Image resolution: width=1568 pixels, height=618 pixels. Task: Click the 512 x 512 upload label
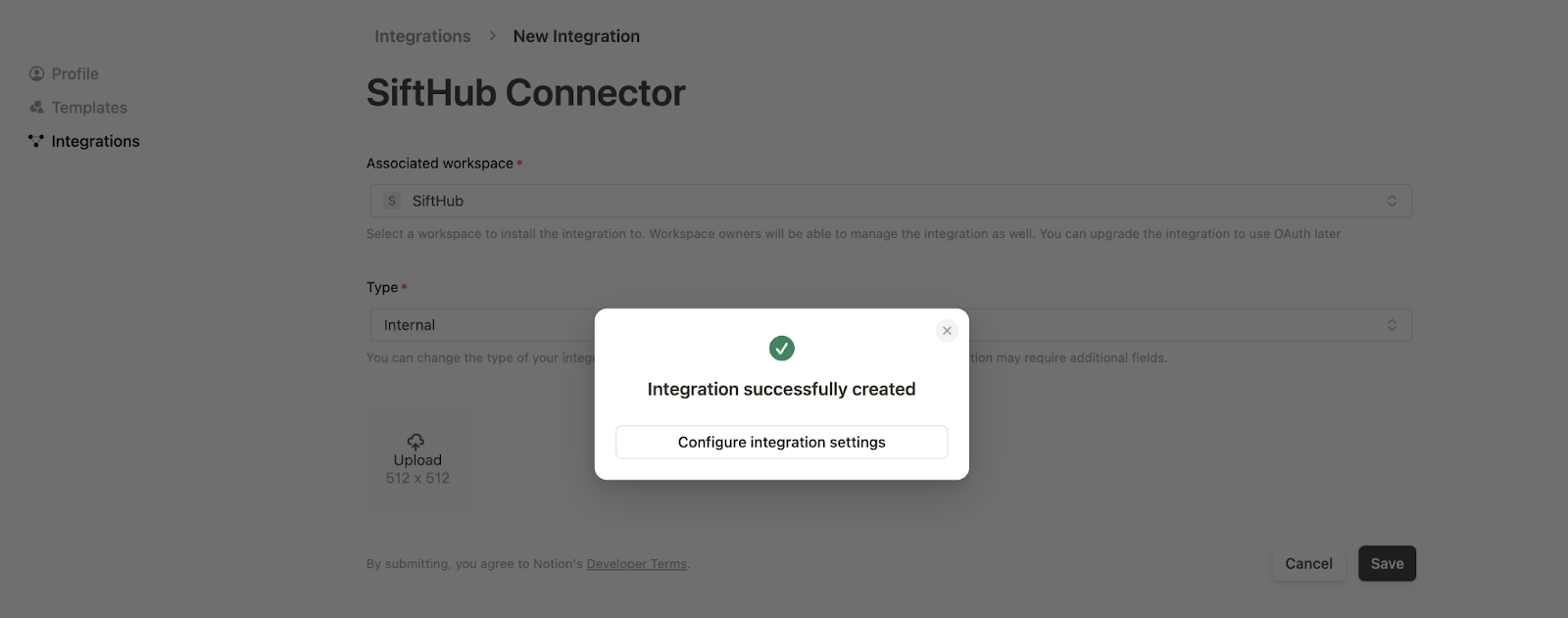[417, 478]
